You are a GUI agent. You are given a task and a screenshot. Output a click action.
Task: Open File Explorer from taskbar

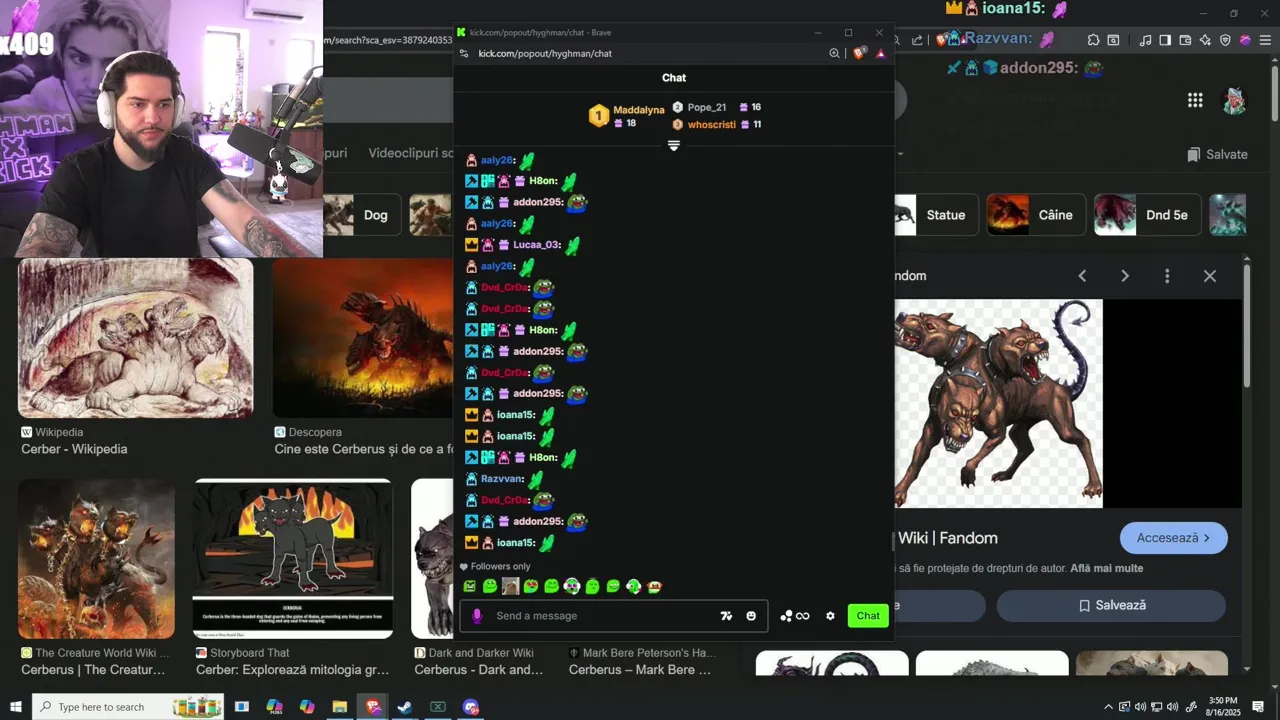click(340, 707)
